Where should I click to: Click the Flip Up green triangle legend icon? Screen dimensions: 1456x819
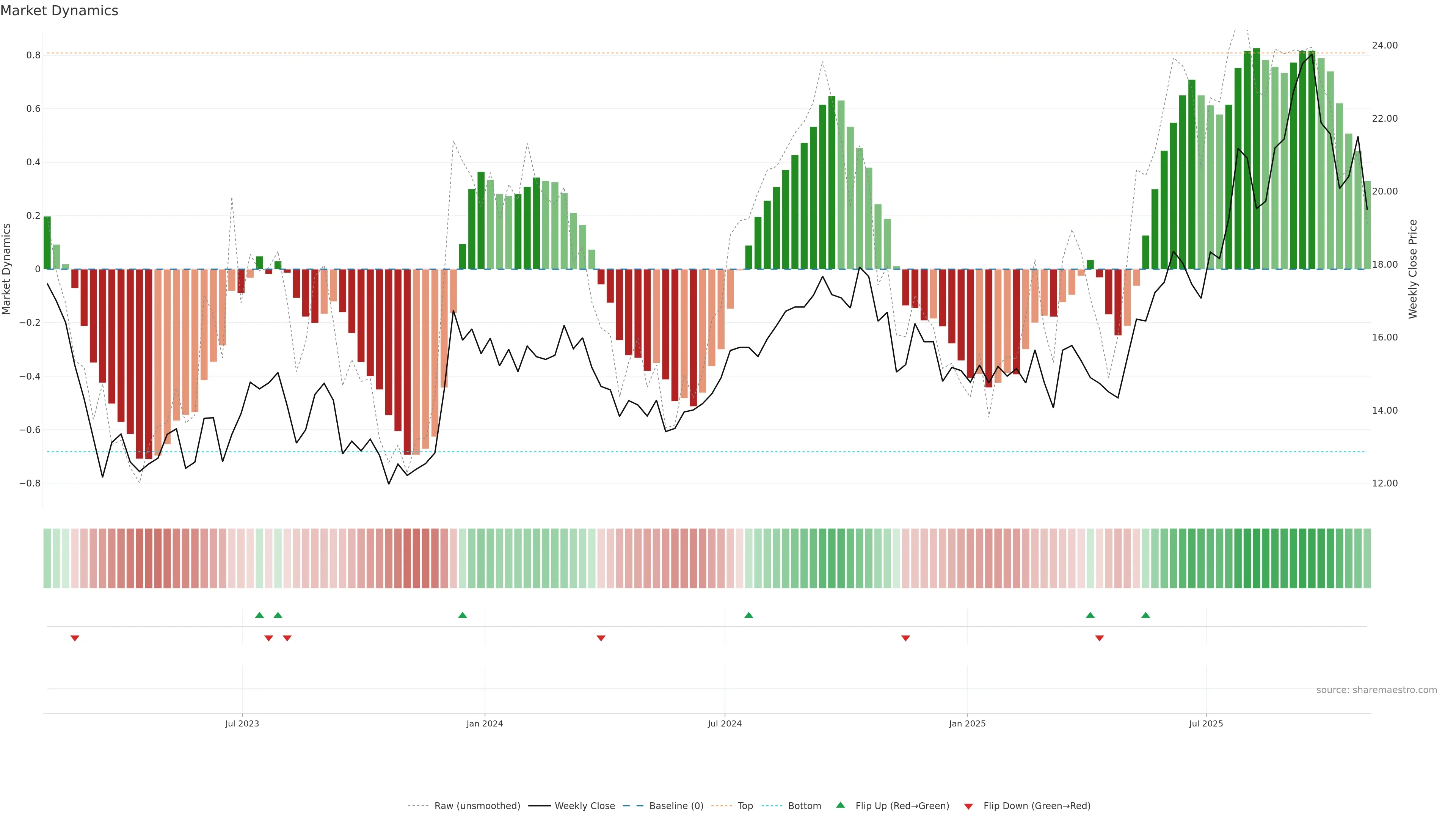841,805
